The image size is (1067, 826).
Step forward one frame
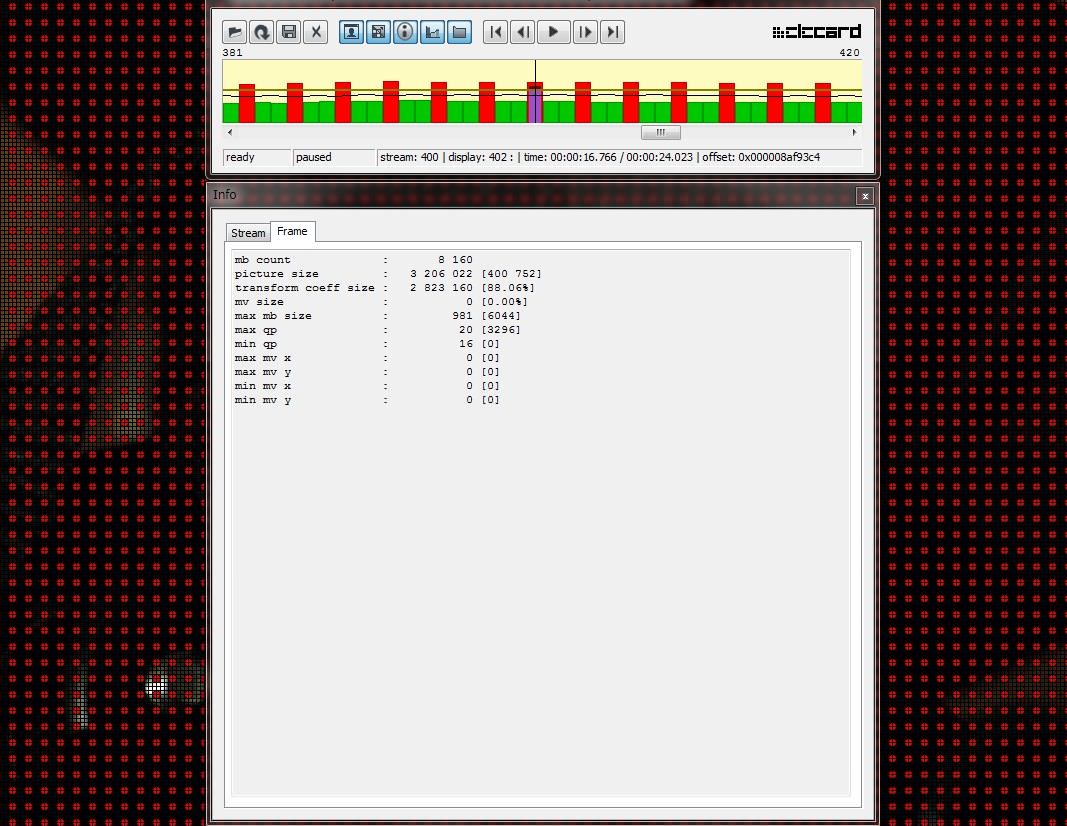pos(585,32)
